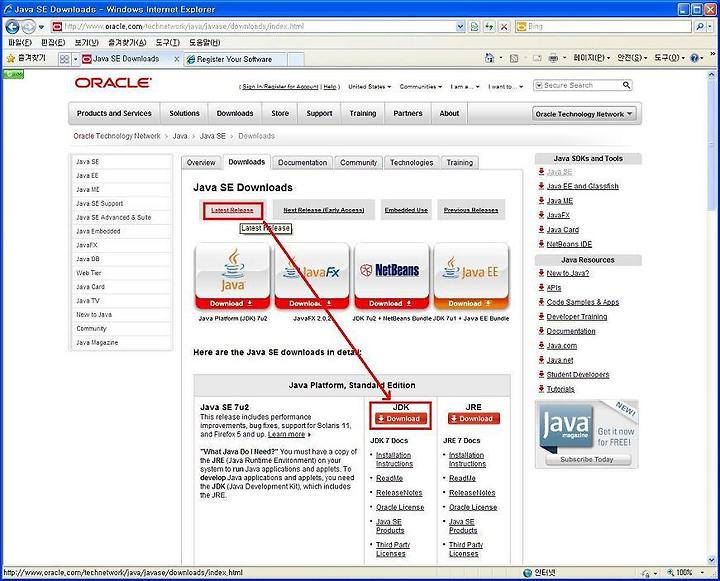Click the browser Forward arrow button
The width and height of the screenshot is (720, 581).
[28, 27]
